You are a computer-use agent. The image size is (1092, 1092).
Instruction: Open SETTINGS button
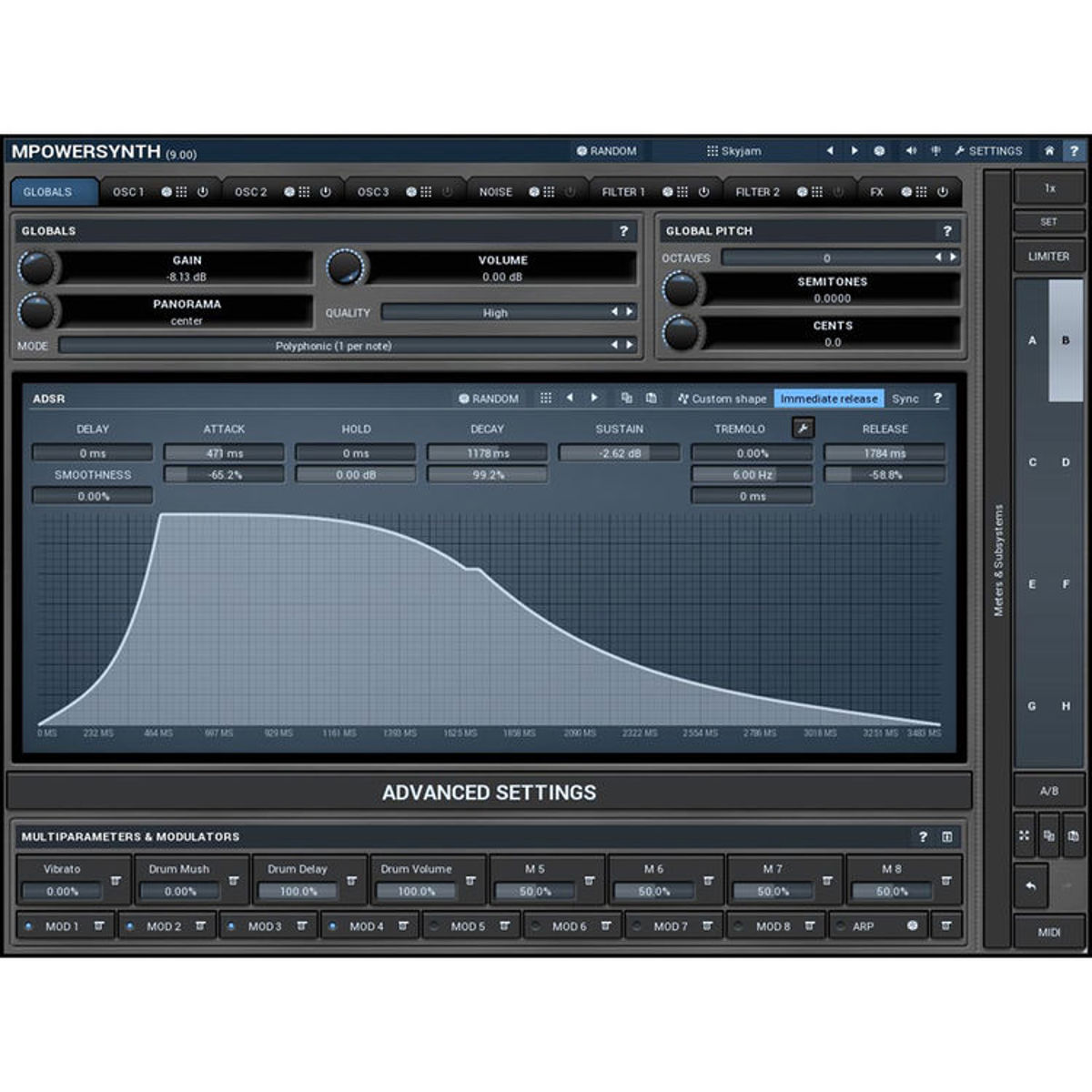point(988,151)
